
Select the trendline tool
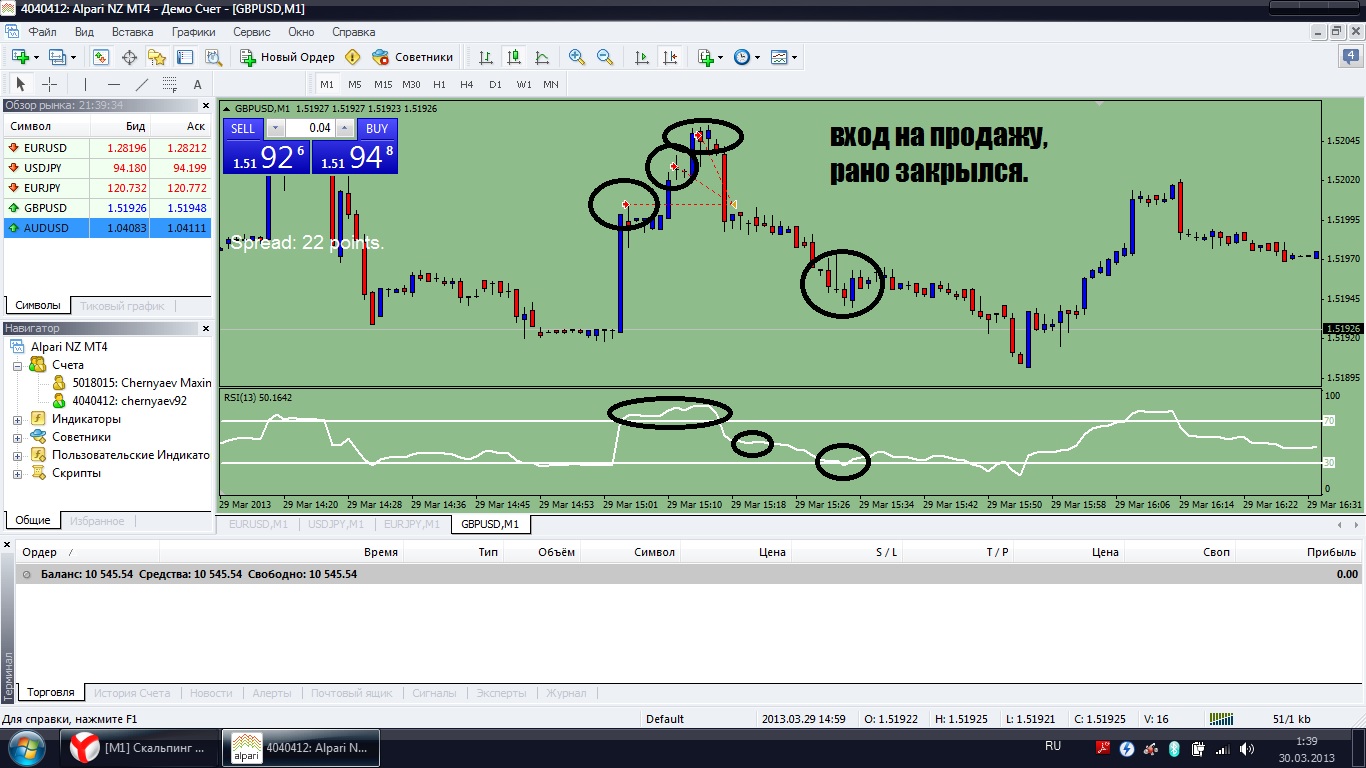[x=141, y=84]
